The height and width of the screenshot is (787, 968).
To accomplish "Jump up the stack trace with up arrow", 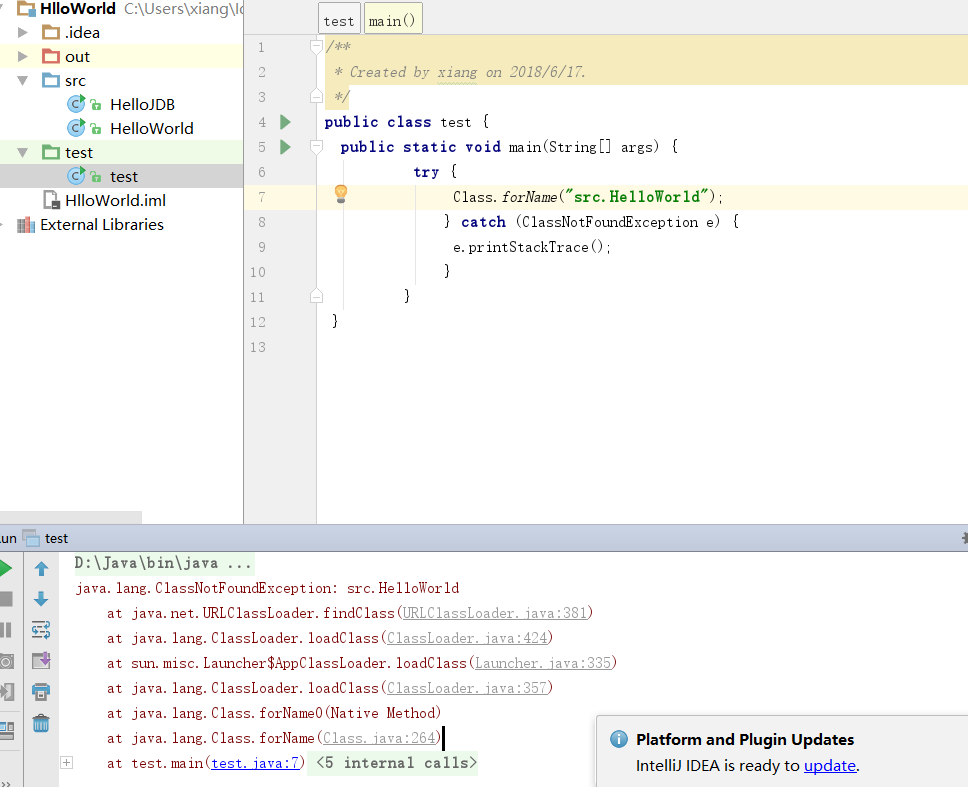I will [41, 568].
